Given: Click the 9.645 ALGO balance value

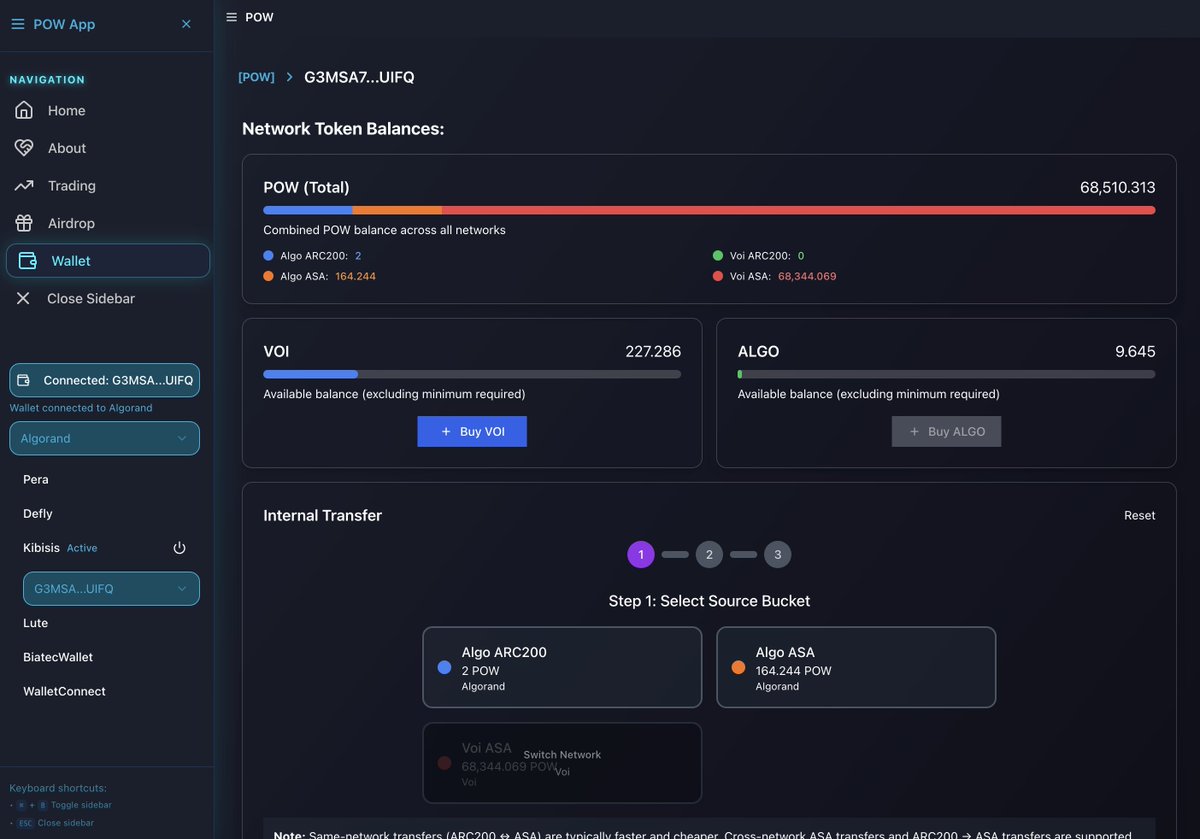Looking at the screenshot, I should 1135,352.
